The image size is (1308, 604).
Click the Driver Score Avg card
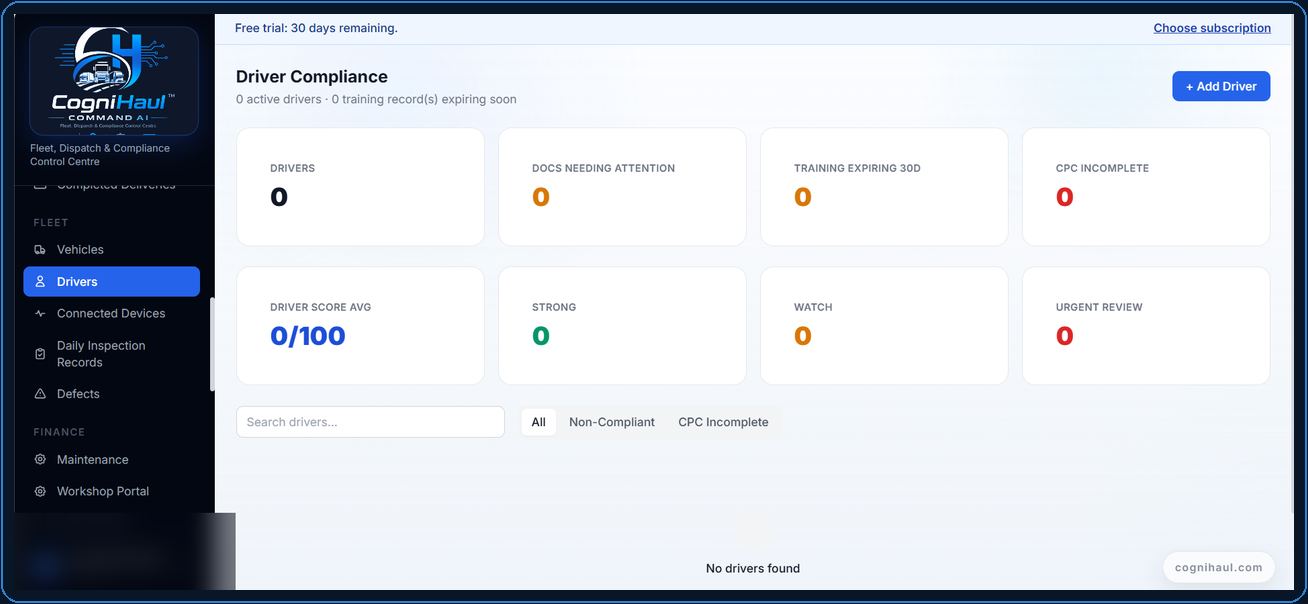(360, 326)
